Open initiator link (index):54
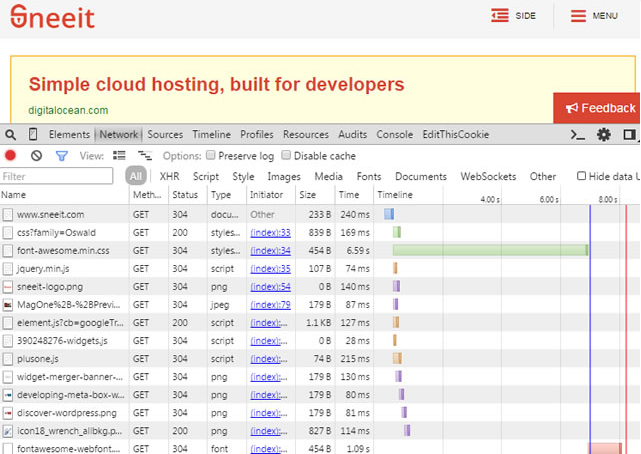This screenshot has height=454, width=641. click(x=270, y=287)
